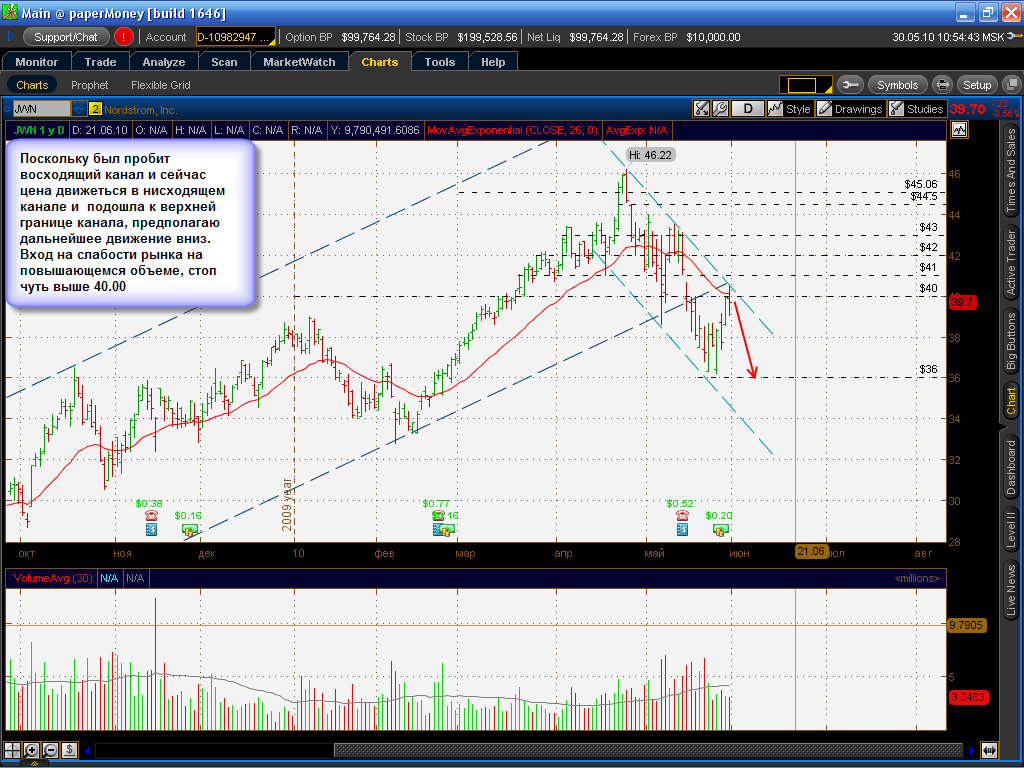Screen dimensions: 1024x768
Task: Click the horizontal time scrollbar thumb
Action: tap(648, 750)
